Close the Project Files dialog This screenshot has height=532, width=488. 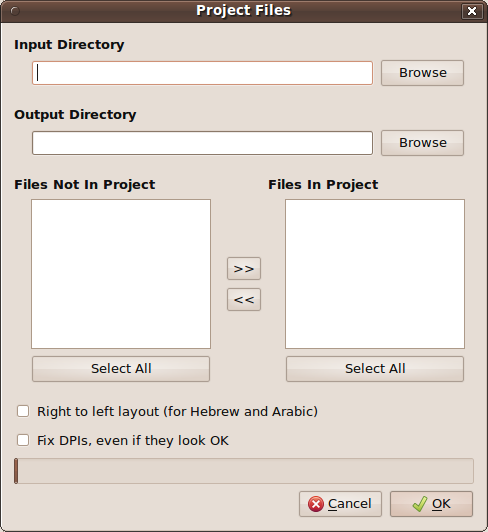coord(472,11)
